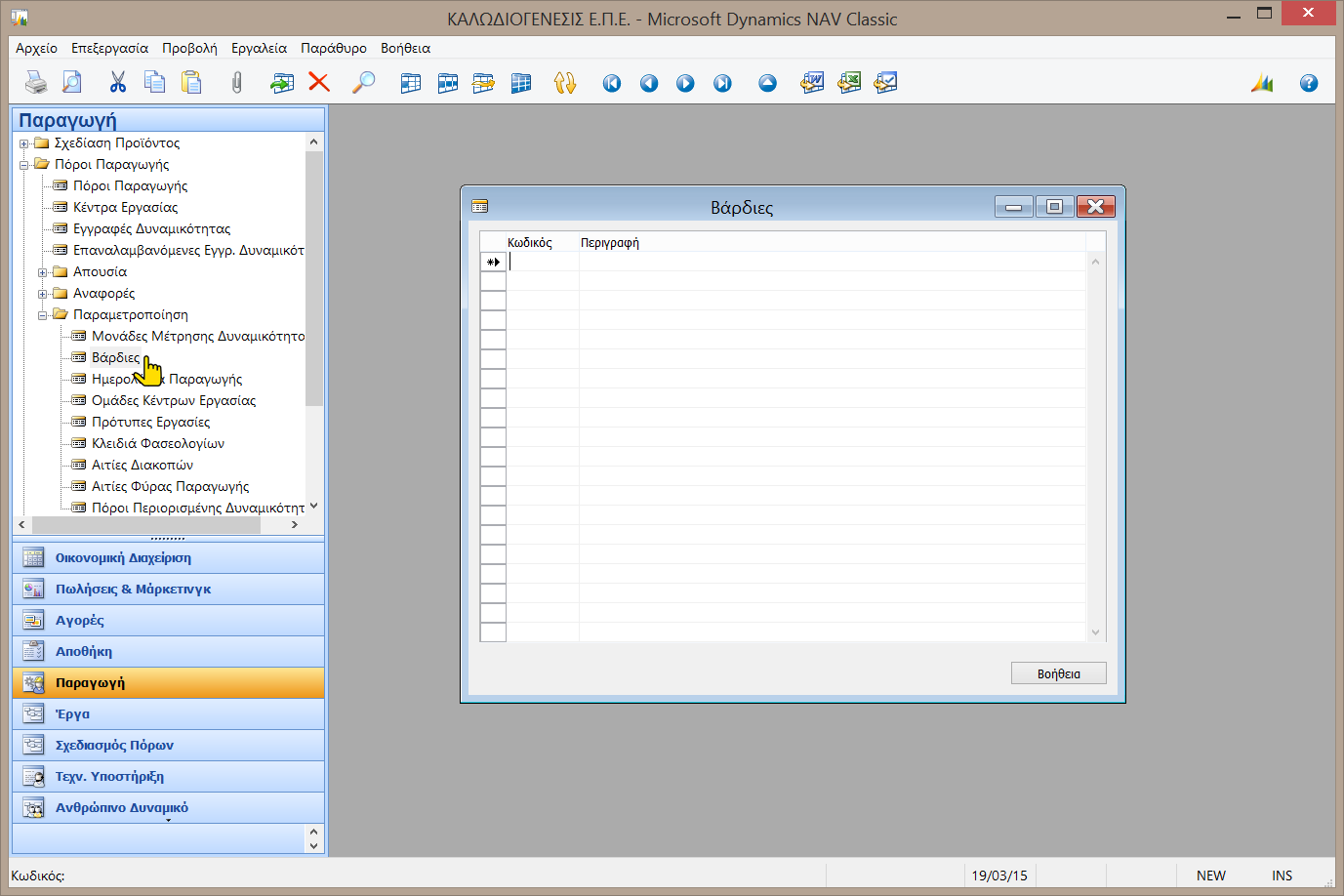Open Ομάδες Κέντρων Εργασίας
The image size is (1344, 896).
coord(174,400)
